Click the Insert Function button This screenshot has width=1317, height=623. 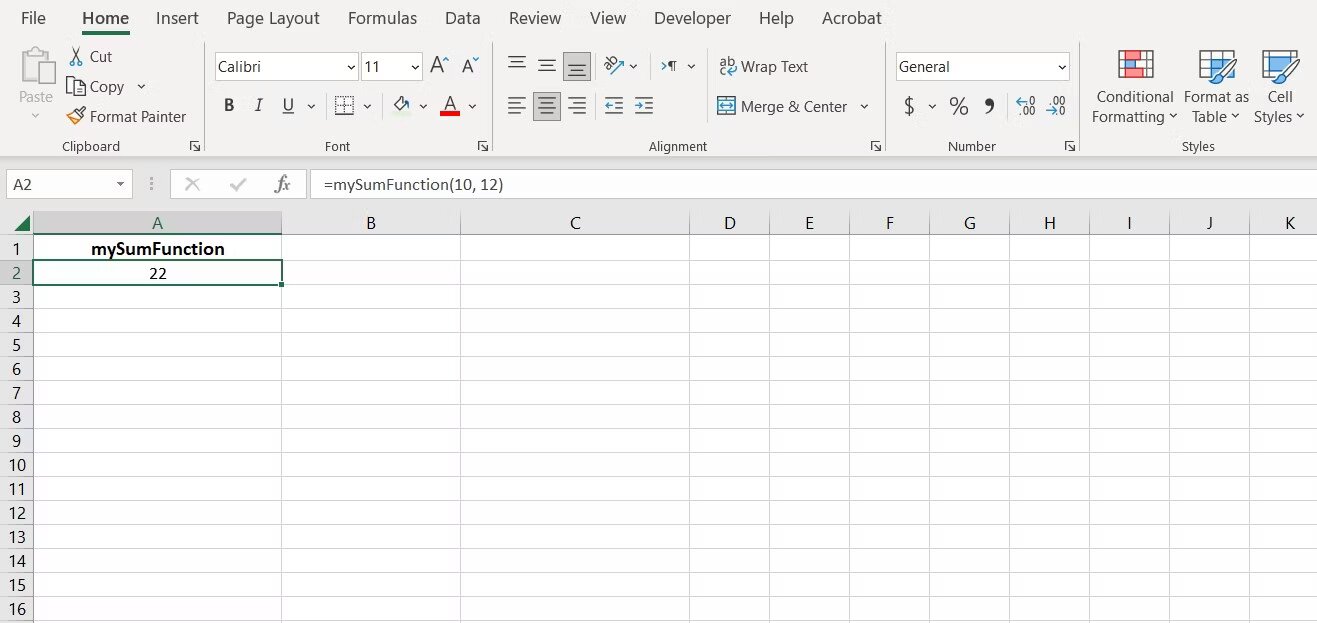[x=281, y=184]
